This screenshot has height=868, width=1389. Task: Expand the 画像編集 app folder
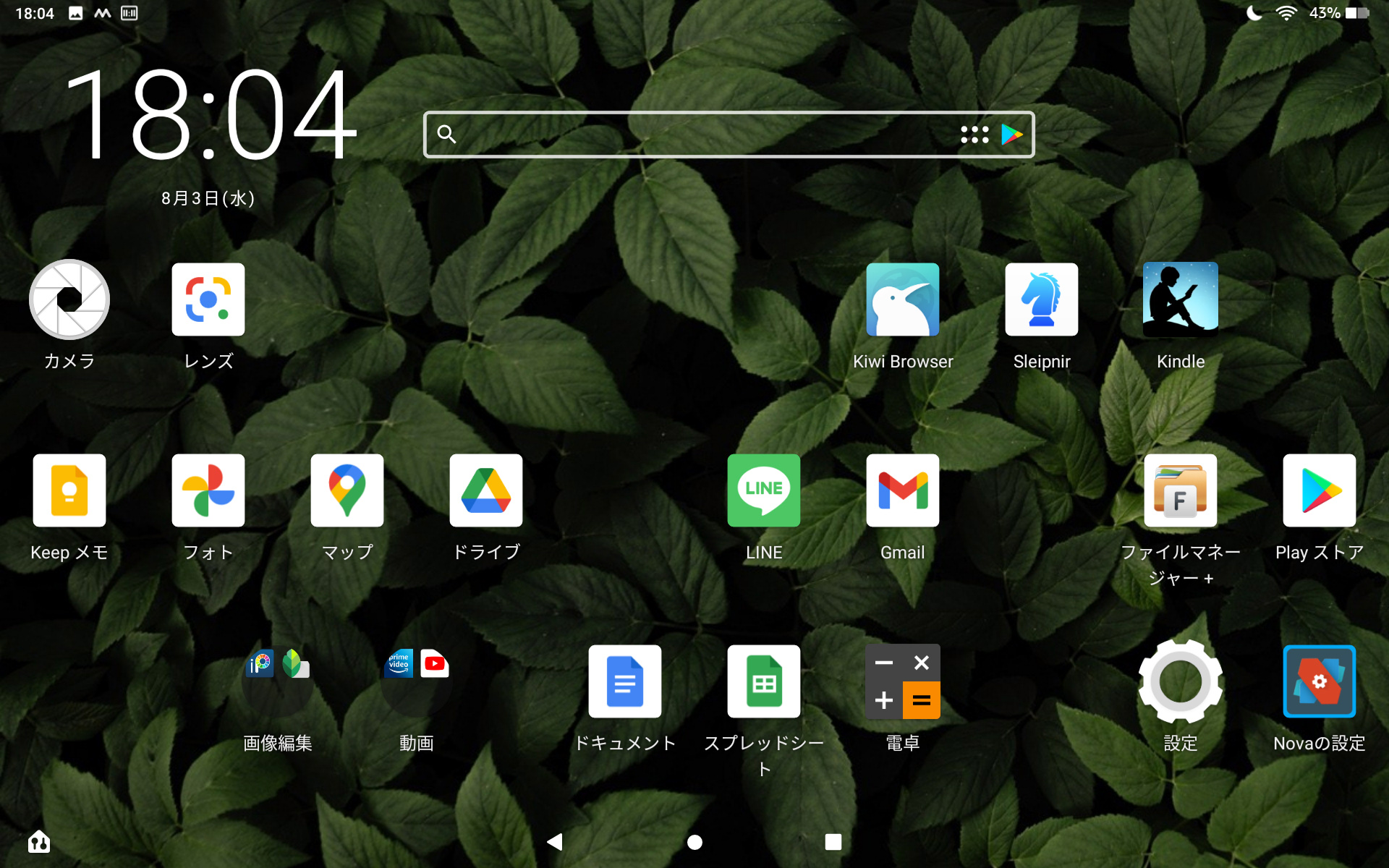[278, 681]
